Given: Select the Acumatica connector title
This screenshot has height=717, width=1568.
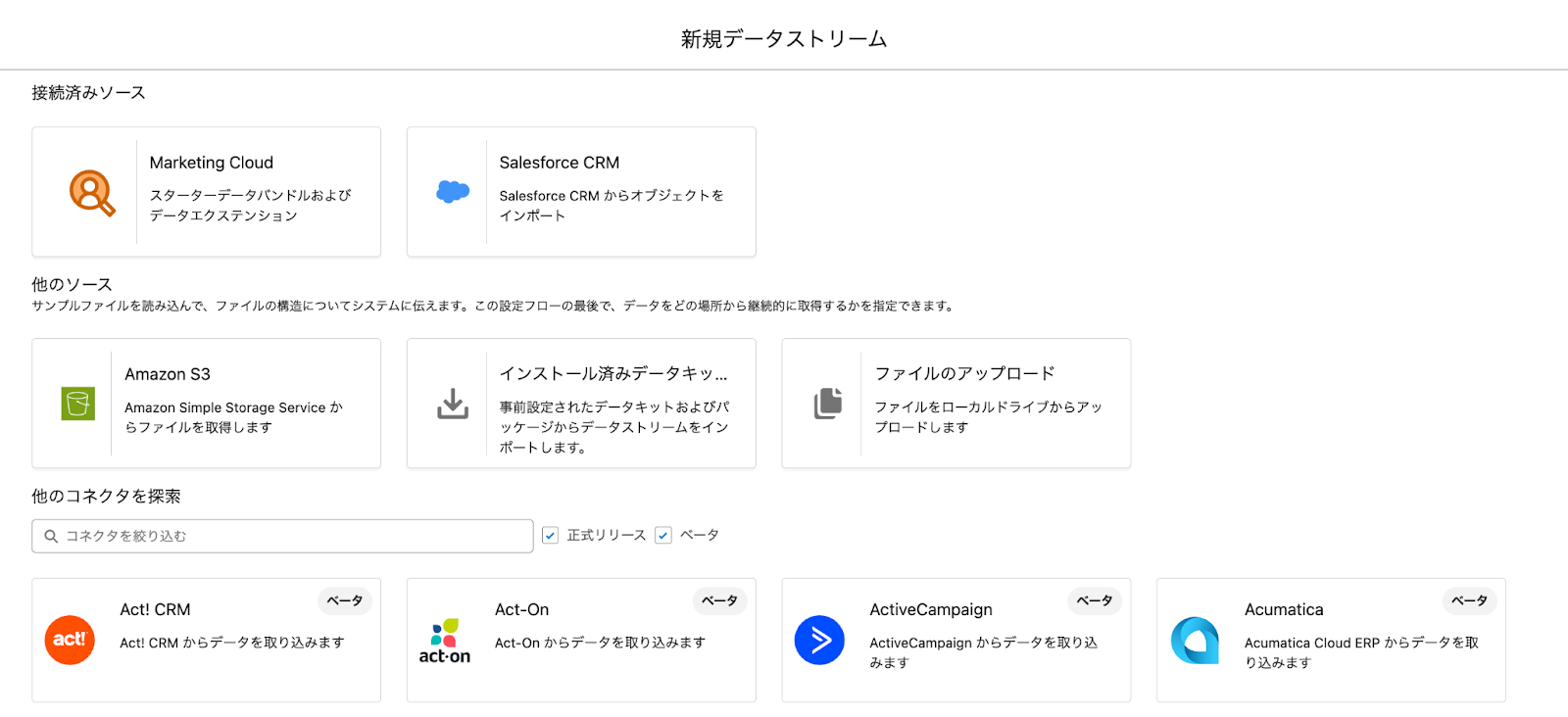Looking at the screenshot, I should pos(1284,609).
